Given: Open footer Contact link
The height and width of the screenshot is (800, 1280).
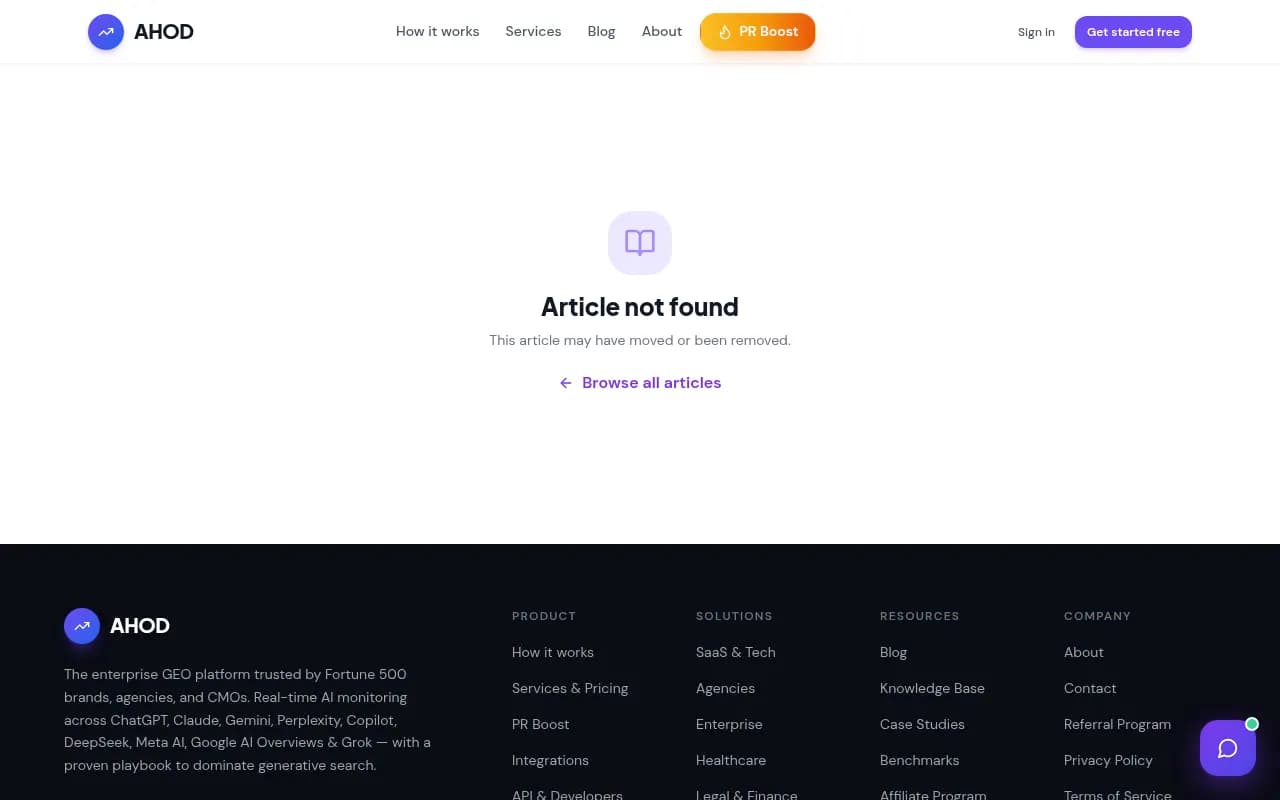Looking at the screenshot, I should [x=1090, y=688].
